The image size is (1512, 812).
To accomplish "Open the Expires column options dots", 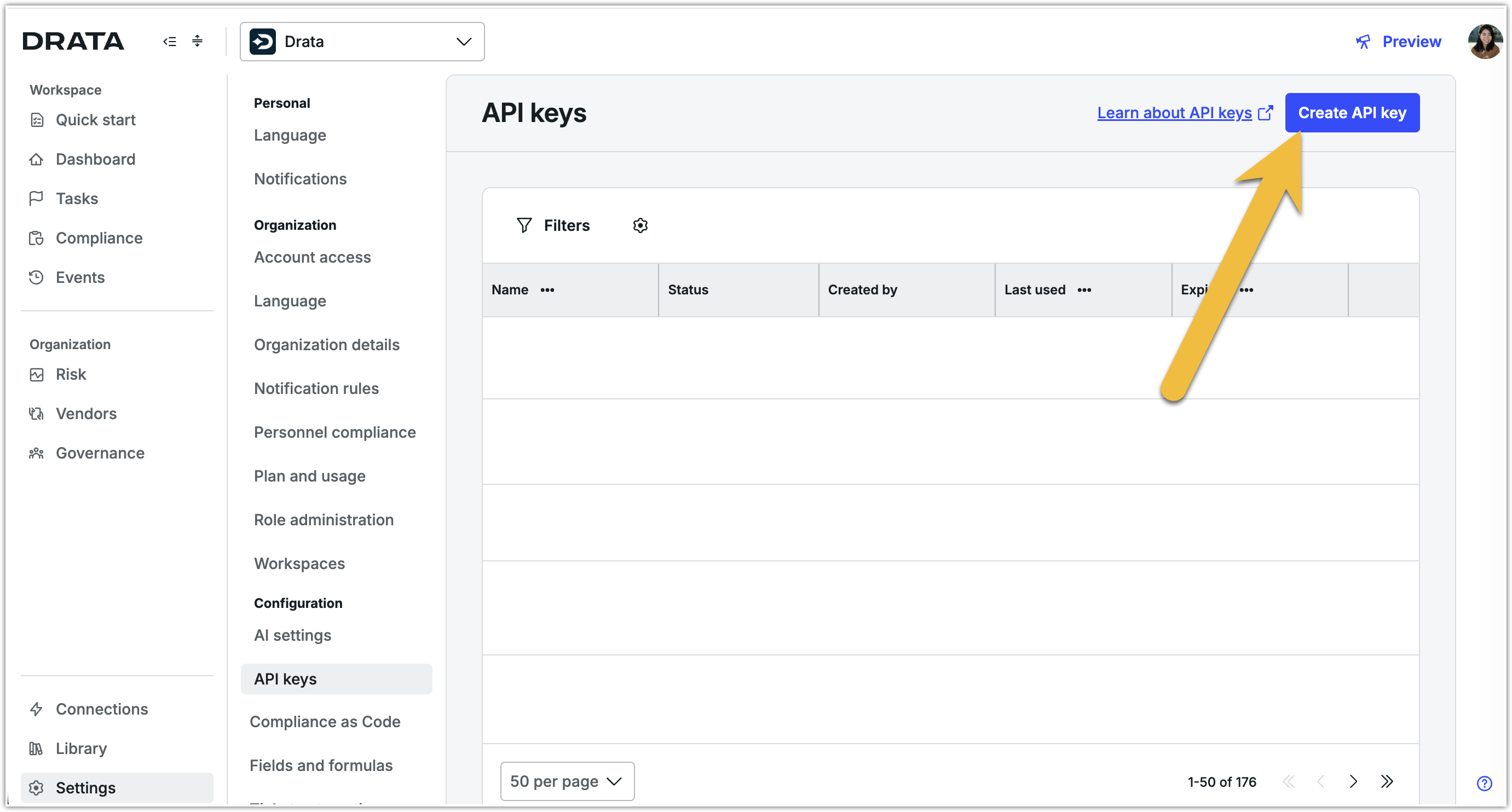I will coord(1246,290).
